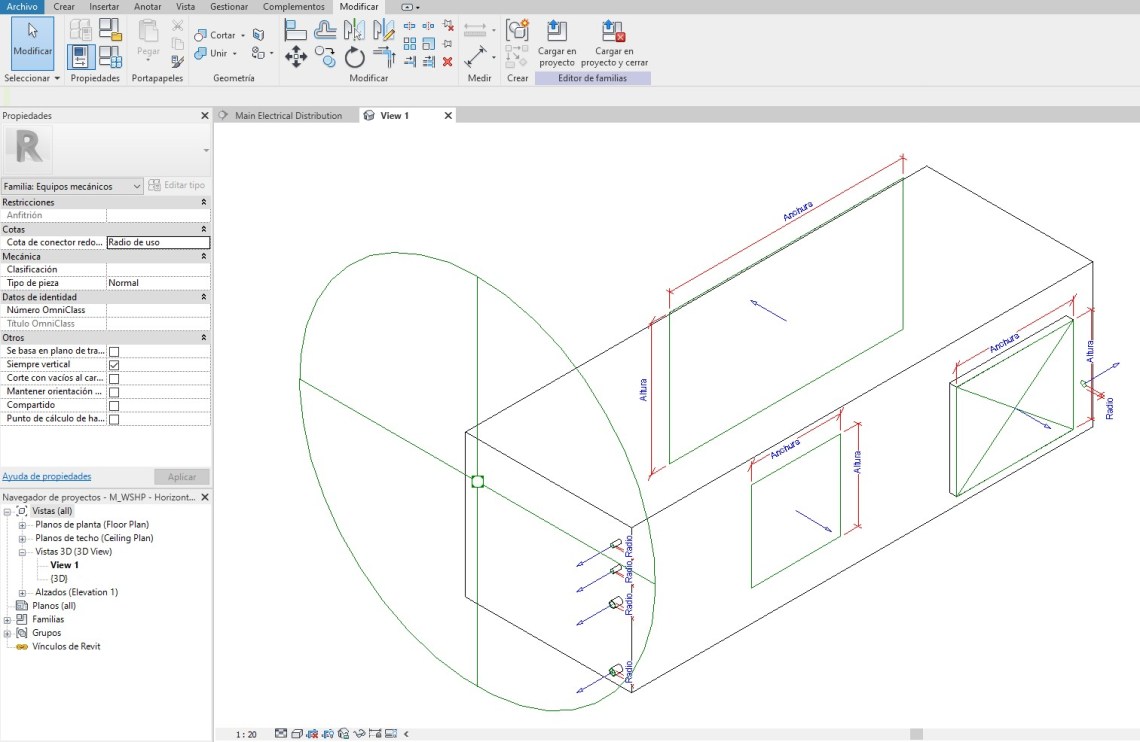This screenshot has height=742, width=1140.
Task: Click the 1 : 20 view scale
Action: [246, 734]
